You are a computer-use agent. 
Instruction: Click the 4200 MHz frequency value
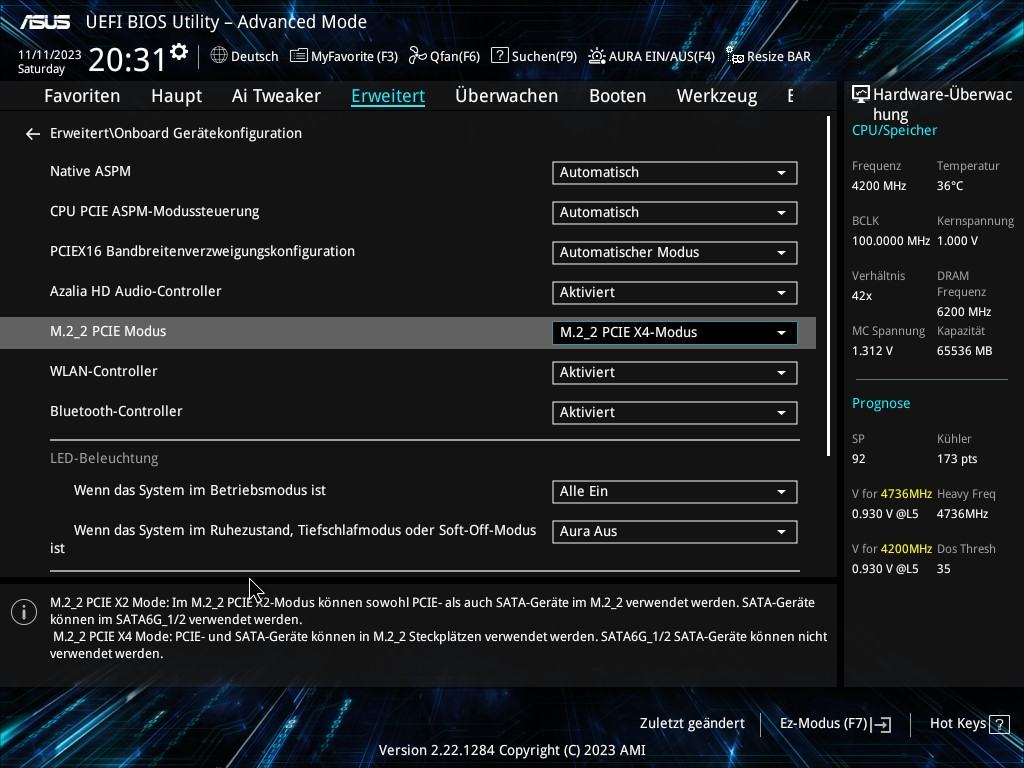click(878, 186)
